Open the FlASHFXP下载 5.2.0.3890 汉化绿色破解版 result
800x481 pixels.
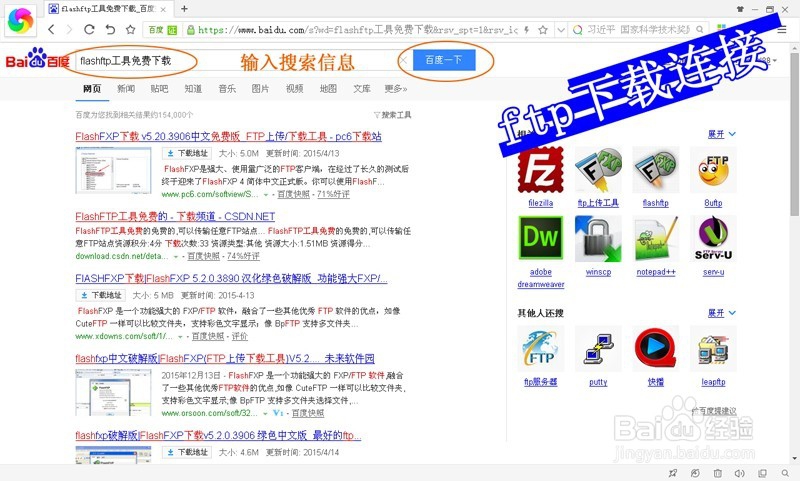click(231, 279)
